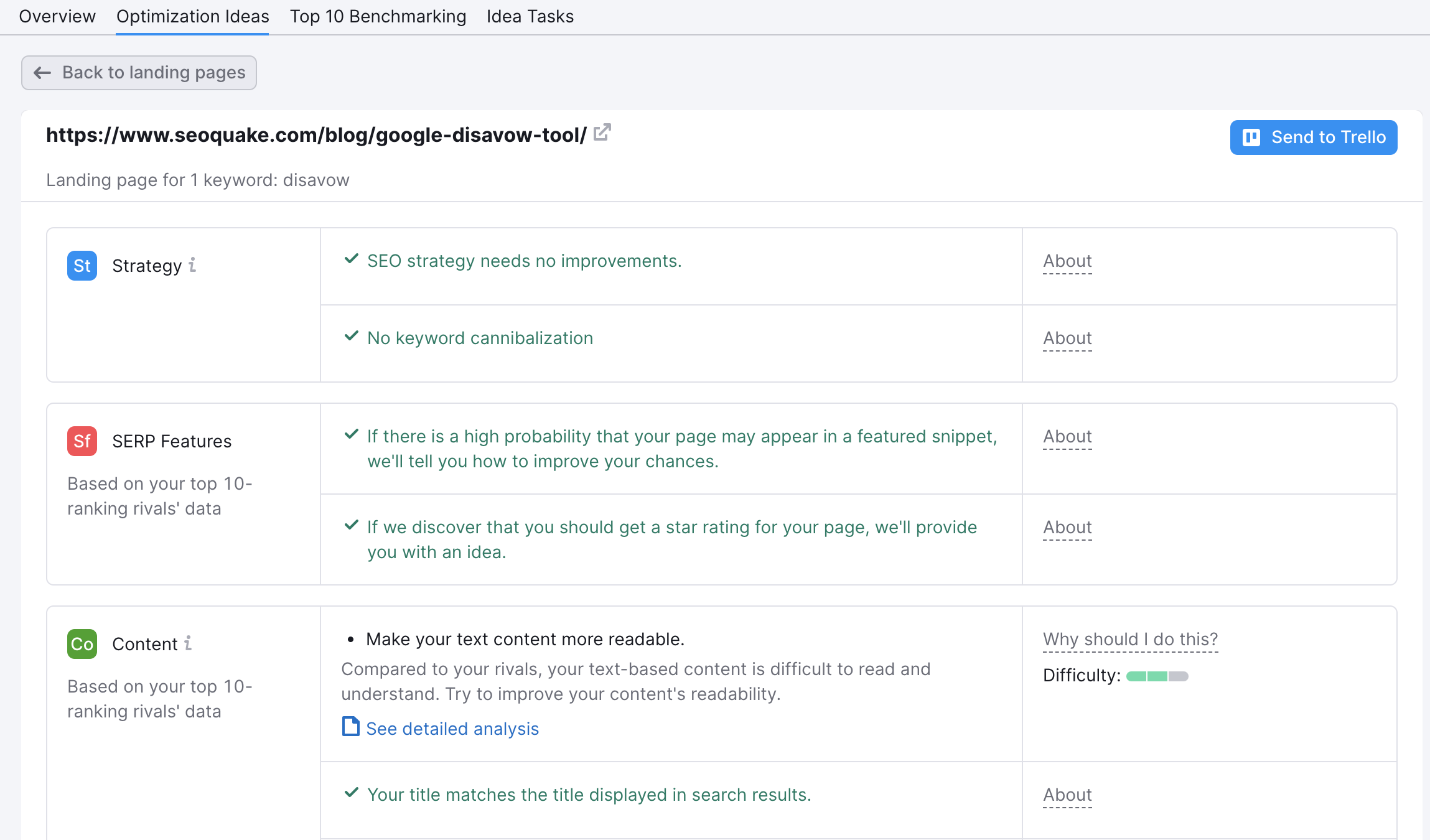
Task: Click the 'Make your text content more readable' idea
Action: click(x=525, y=640)
